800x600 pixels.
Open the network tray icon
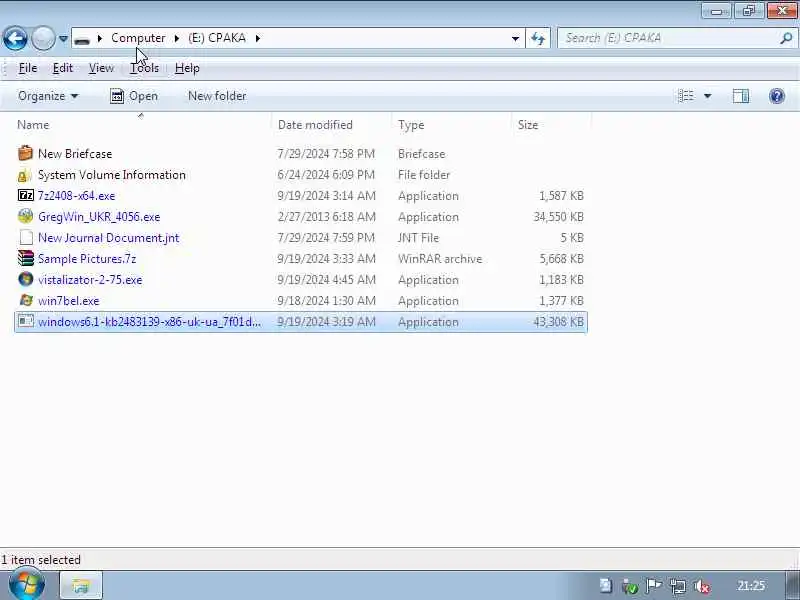coord(678,586)
